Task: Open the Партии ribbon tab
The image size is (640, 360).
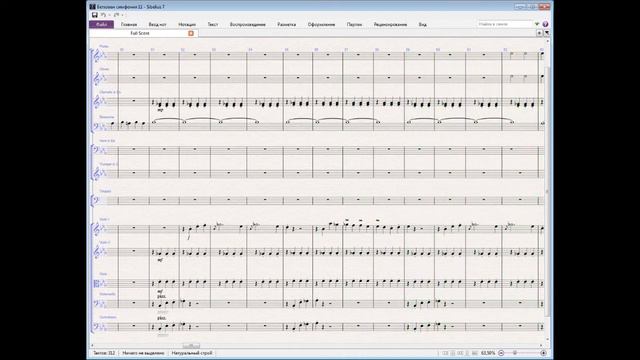Action: coord(354,24)
